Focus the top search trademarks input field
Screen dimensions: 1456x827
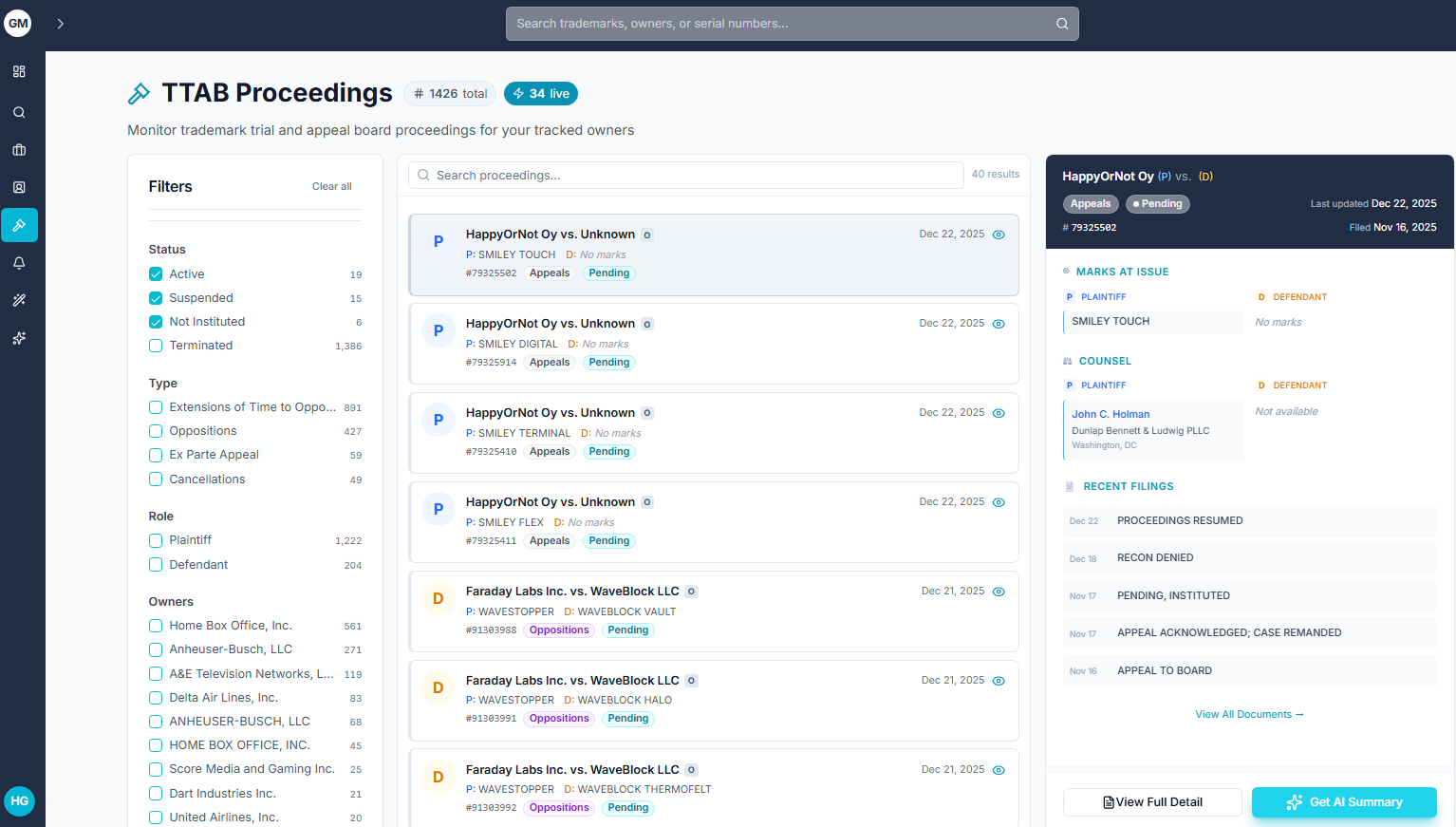[x=793, y=24]
